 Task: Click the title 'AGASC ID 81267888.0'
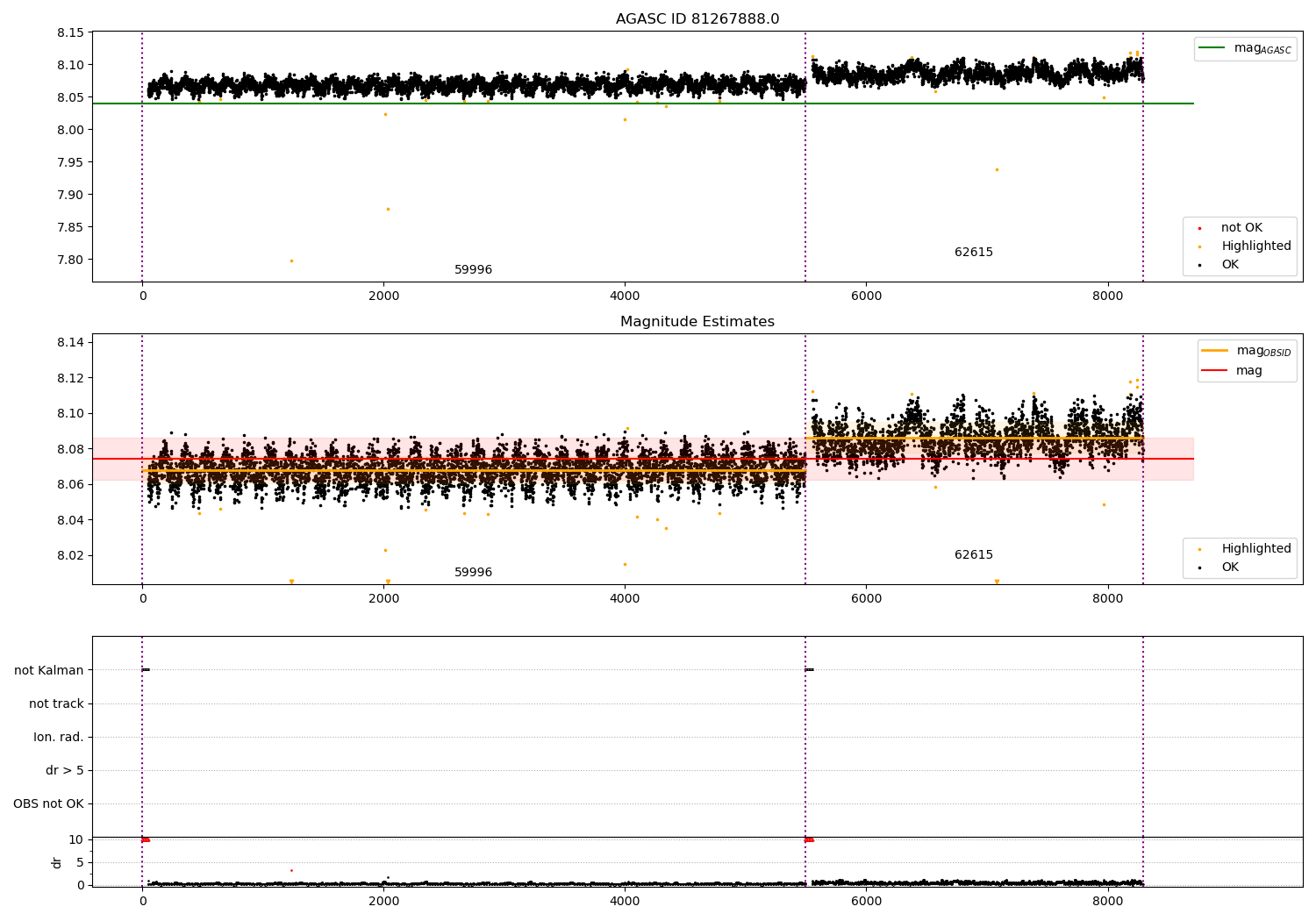pos(697,19)
